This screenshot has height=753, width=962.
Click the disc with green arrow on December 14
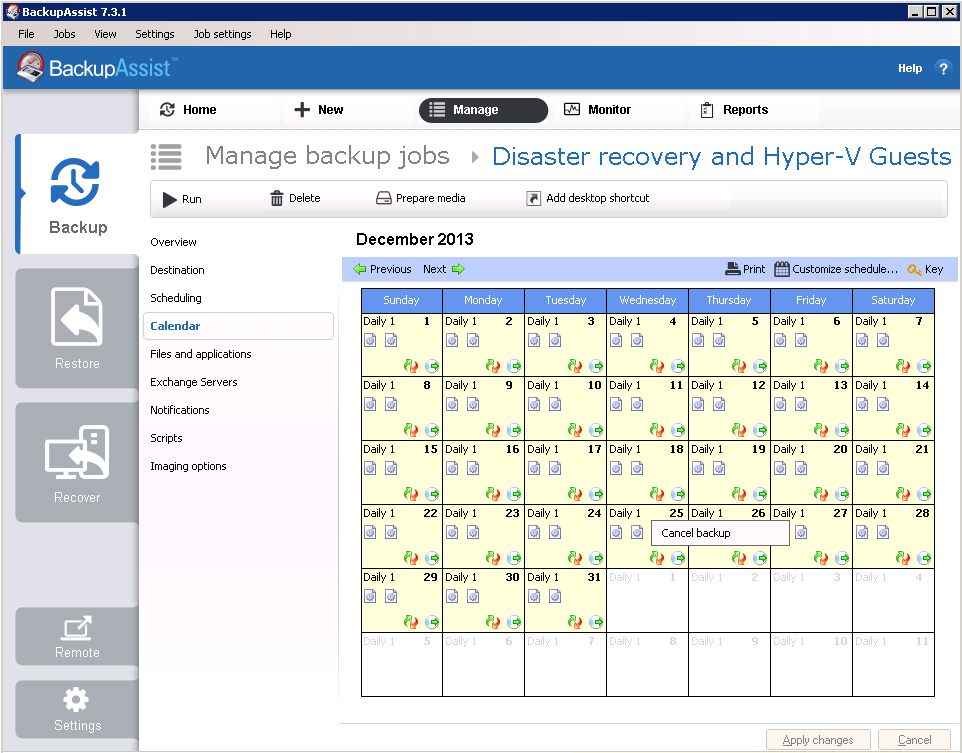(924, 430)
